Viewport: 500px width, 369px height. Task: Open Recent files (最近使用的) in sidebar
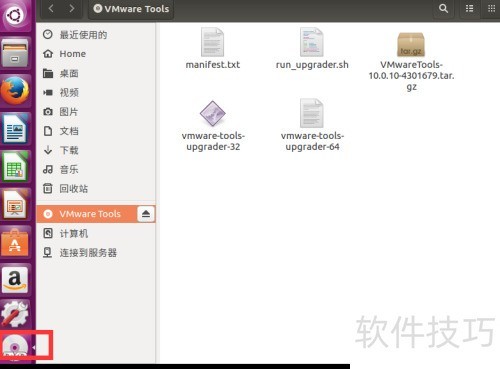point(96,35)
